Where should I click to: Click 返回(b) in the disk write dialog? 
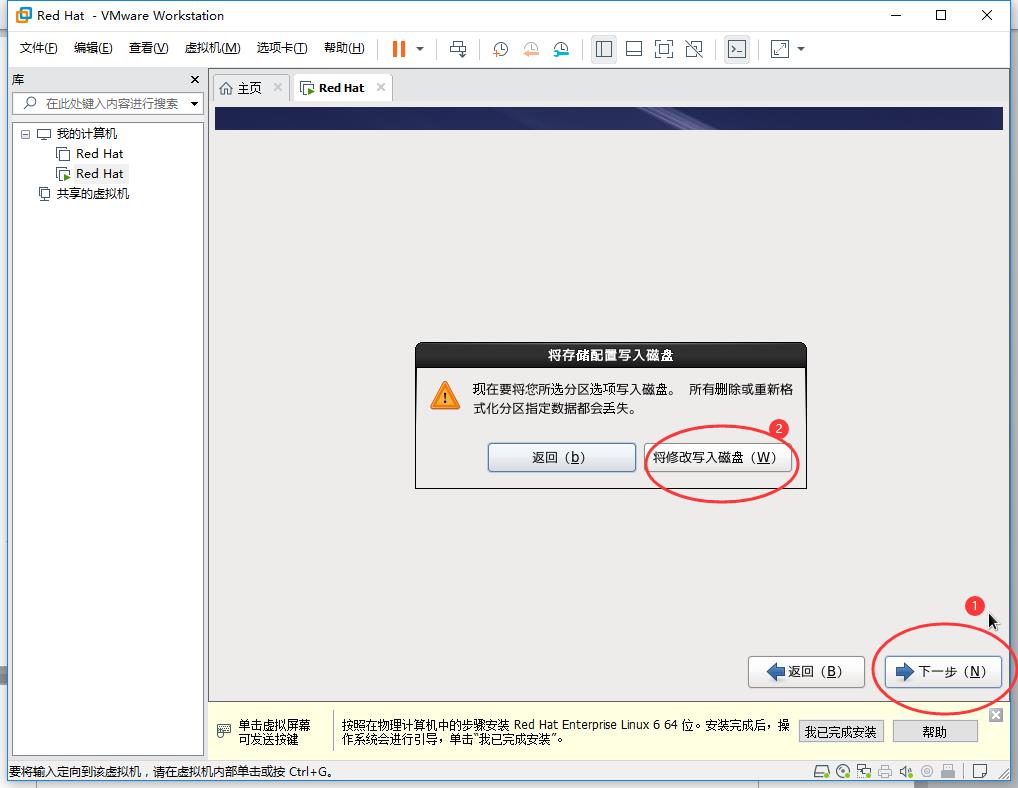[x=562, y=458]
